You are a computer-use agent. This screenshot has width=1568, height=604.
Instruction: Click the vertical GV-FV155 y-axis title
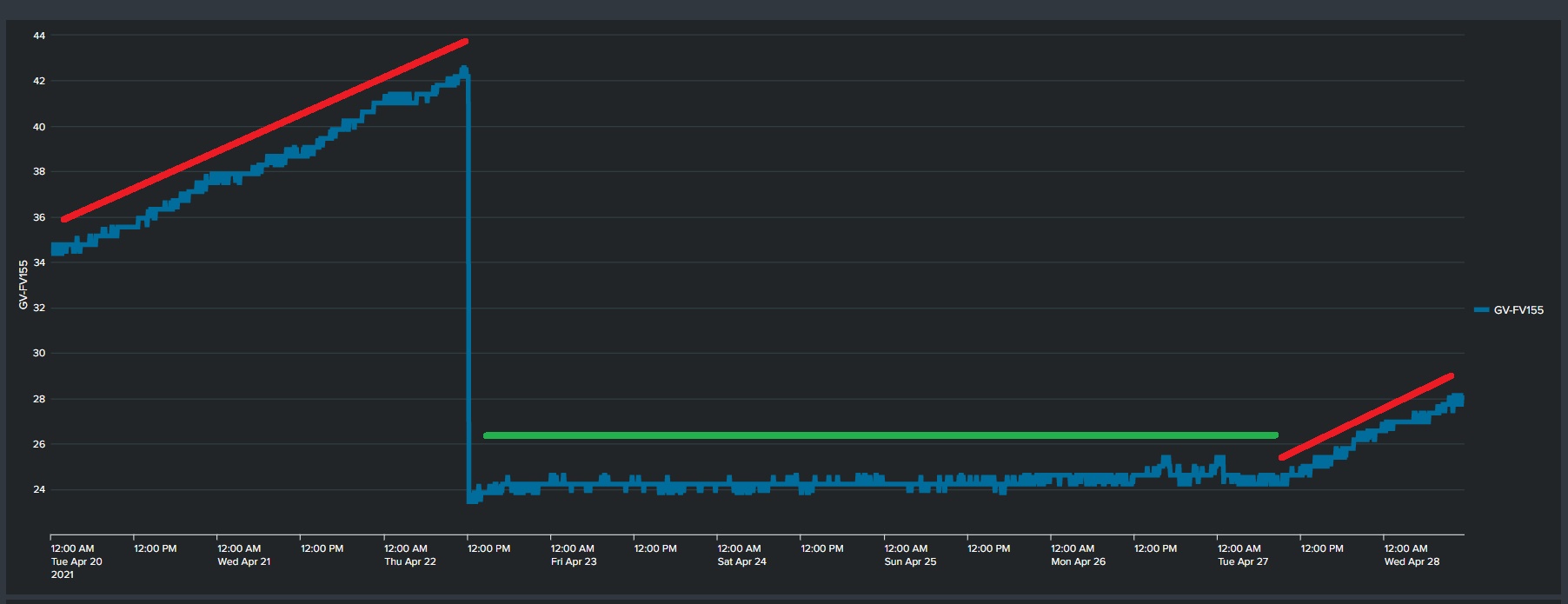click(23, 284)
